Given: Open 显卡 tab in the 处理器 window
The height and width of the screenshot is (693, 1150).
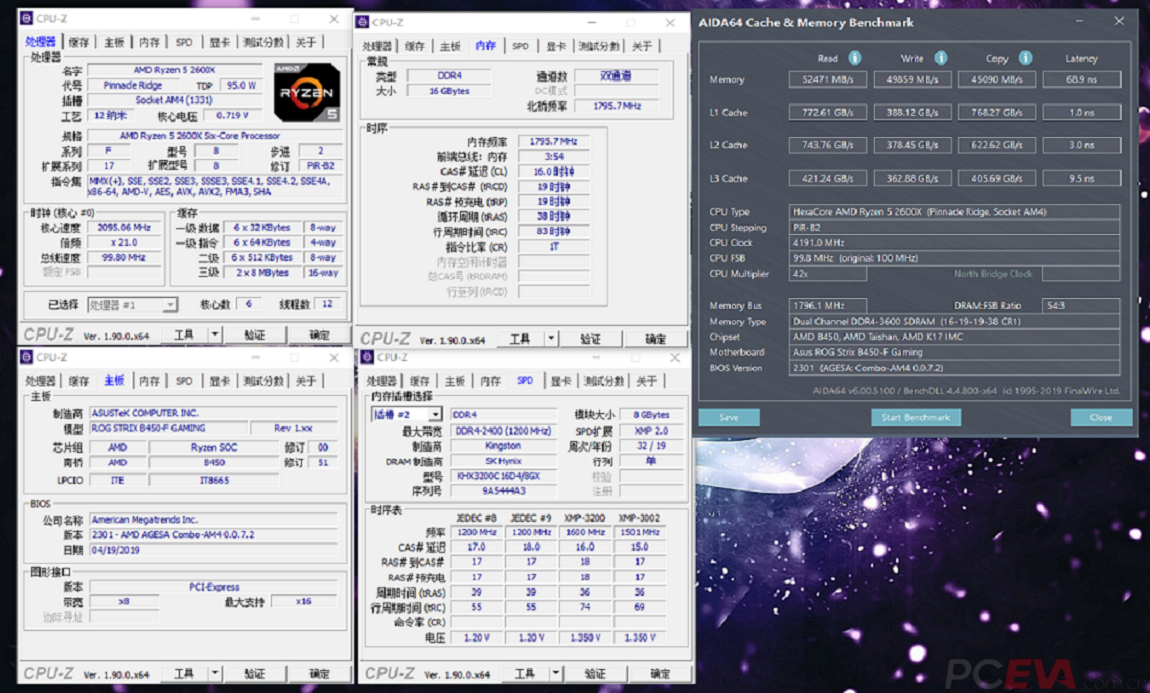Looking at the screenshot, I should click(x=220, y=43).
